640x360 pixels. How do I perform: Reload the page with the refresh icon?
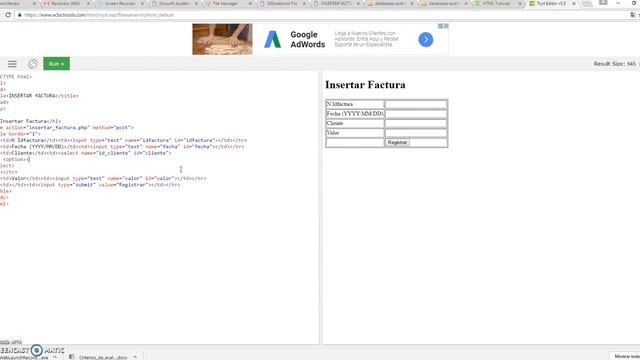(x=8, y=15)
